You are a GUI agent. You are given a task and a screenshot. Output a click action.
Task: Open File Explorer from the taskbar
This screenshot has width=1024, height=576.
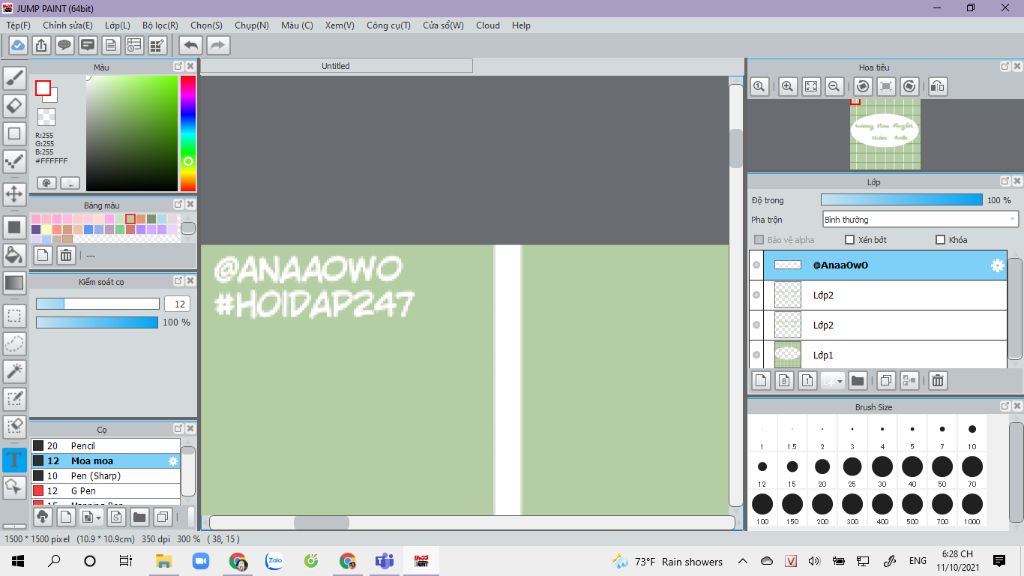coord(163,561)
